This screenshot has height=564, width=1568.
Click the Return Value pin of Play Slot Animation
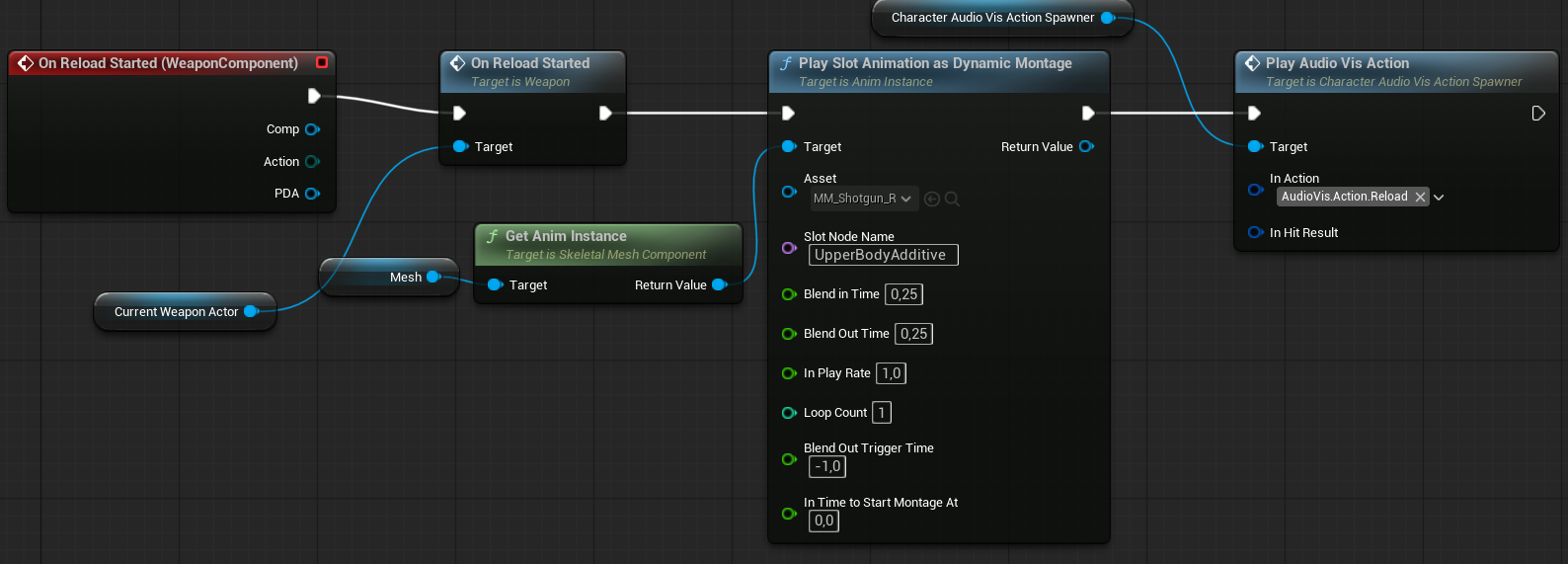pyautogui.click(x=1086, y=146)
